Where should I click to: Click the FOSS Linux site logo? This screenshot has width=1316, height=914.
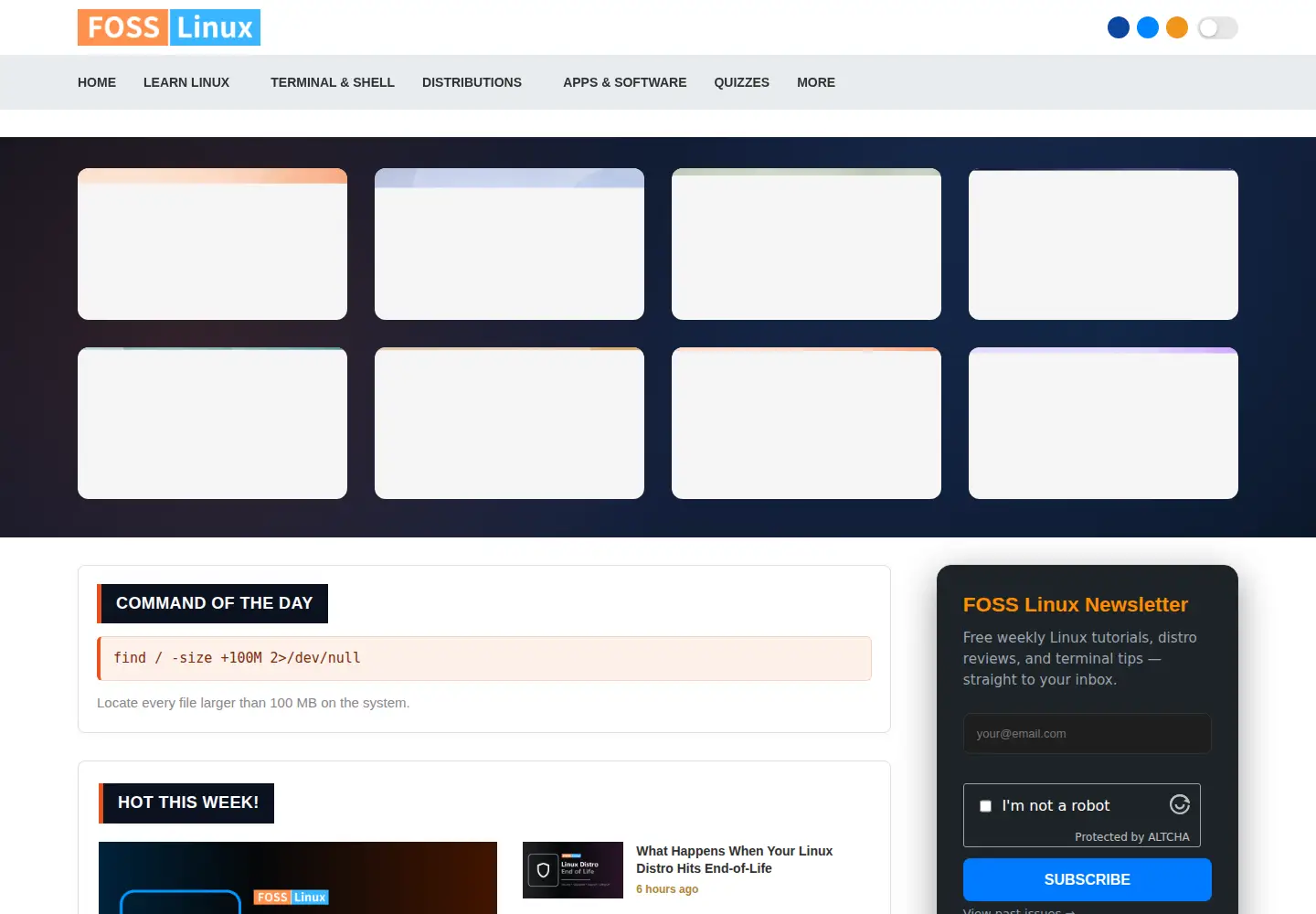(169, 27)
